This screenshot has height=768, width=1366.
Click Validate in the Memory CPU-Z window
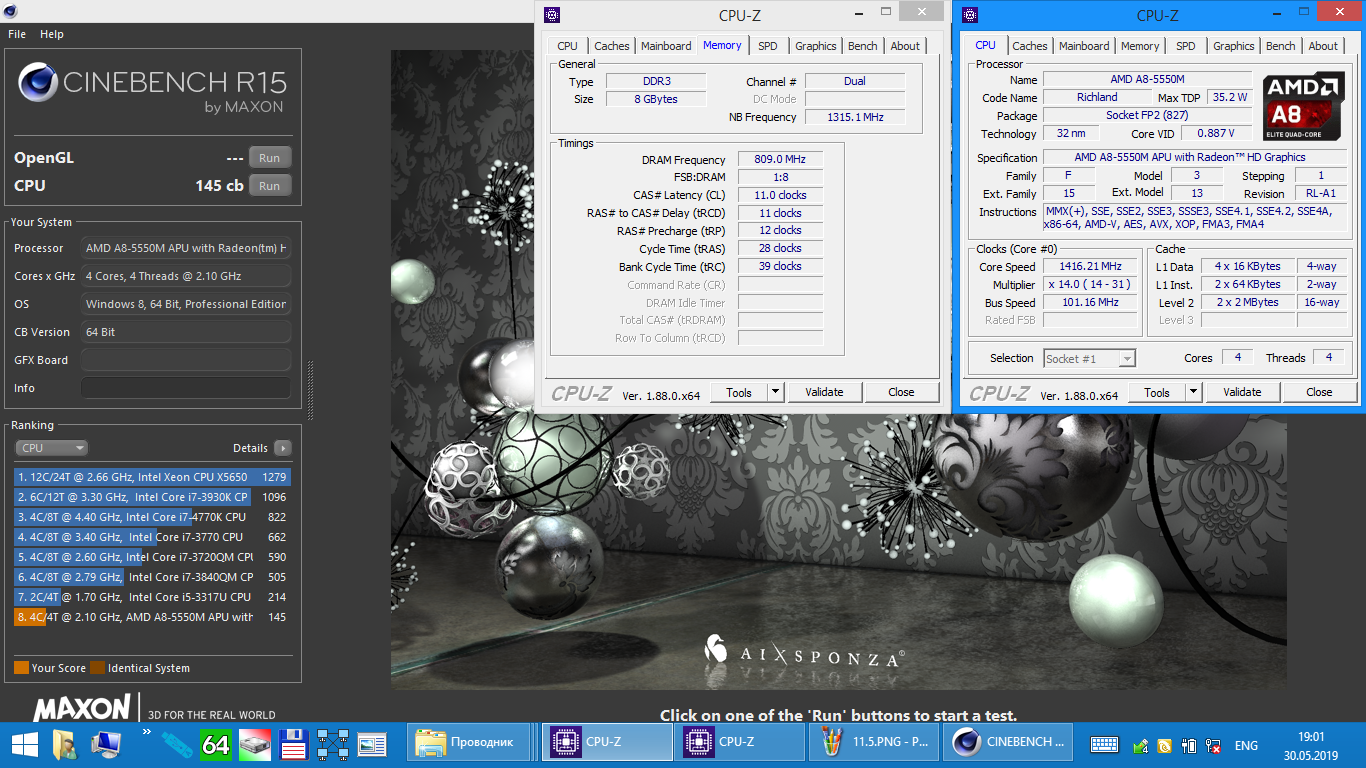(x=824, y=392)
